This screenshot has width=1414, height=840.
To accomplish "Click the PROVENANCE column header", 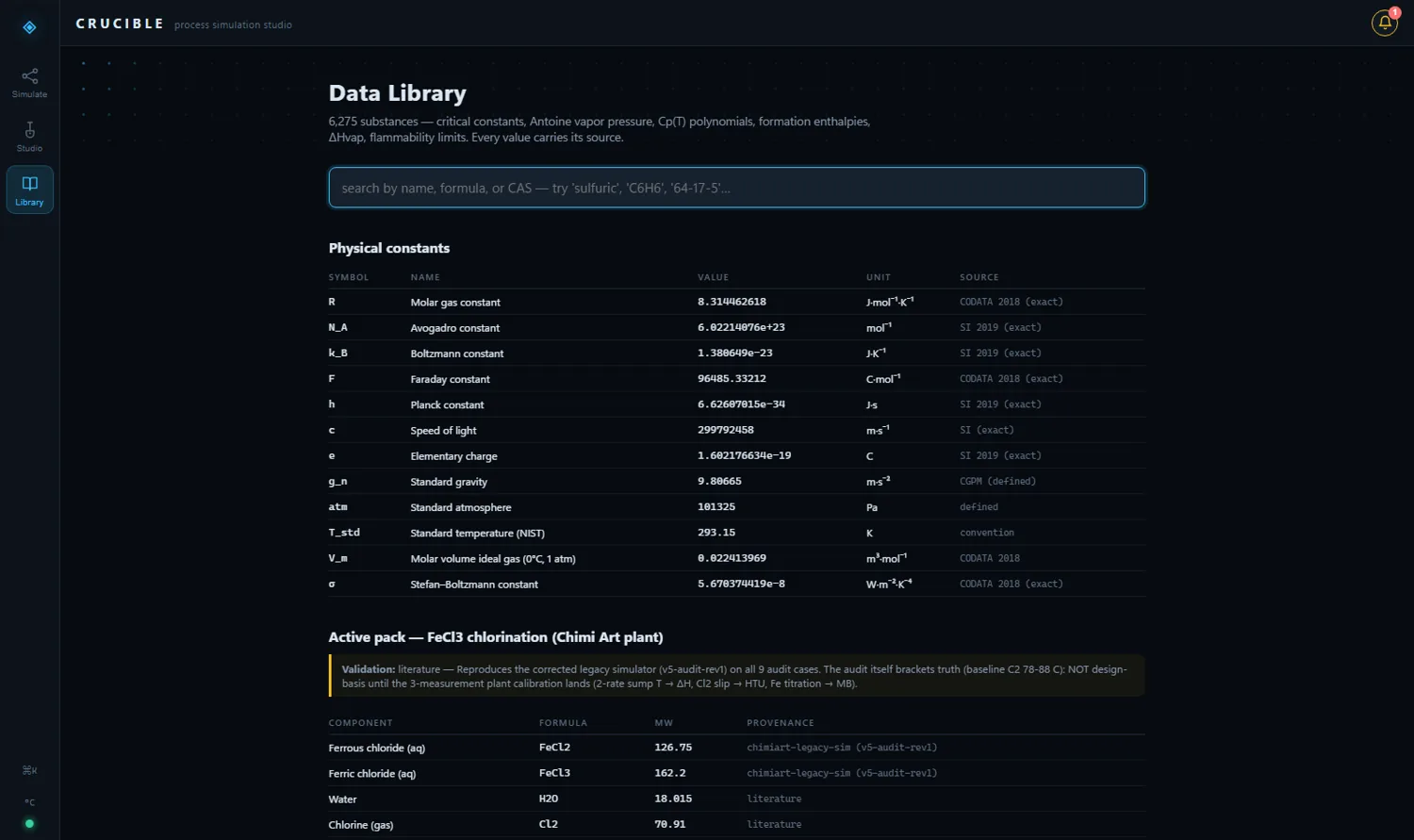I will click(x=780, y=723).
